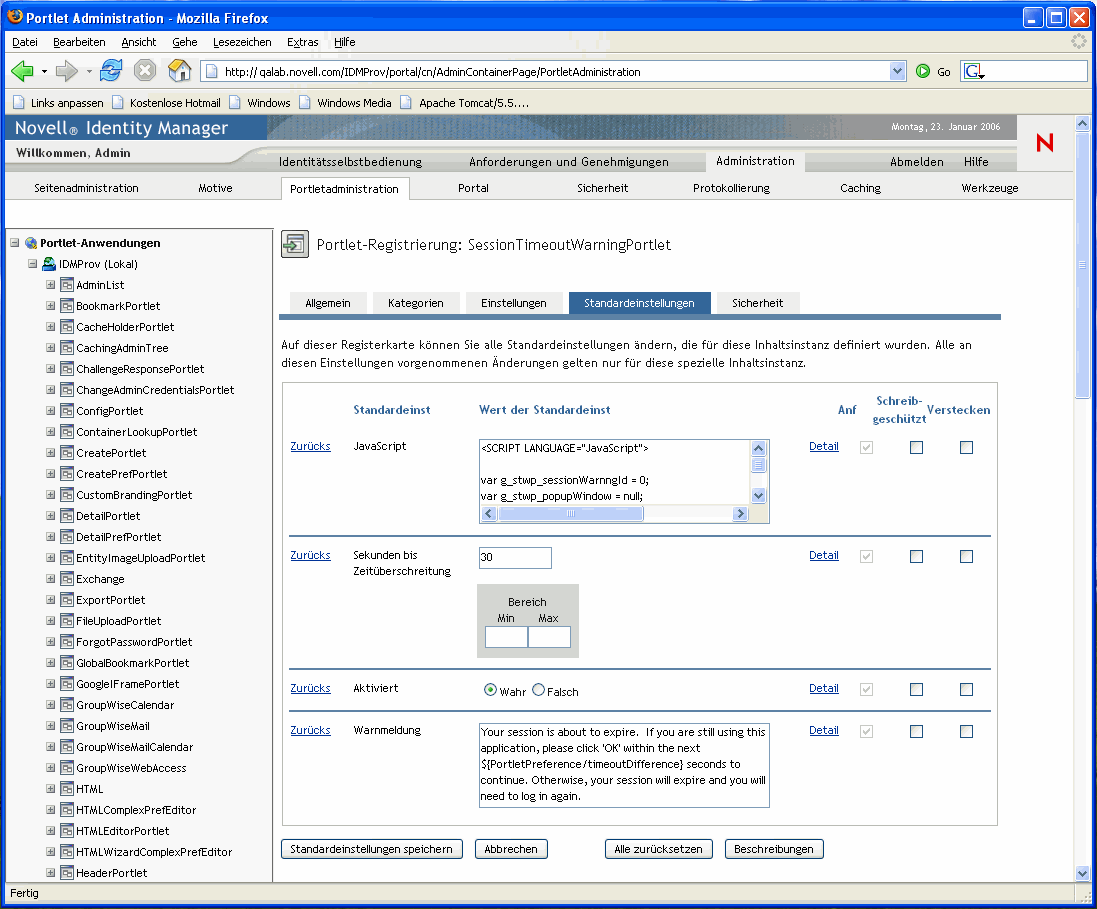
Task: Click the Portlet-Anwendungen globe icon
Action: pyautogui.click(x=31, y=243)
